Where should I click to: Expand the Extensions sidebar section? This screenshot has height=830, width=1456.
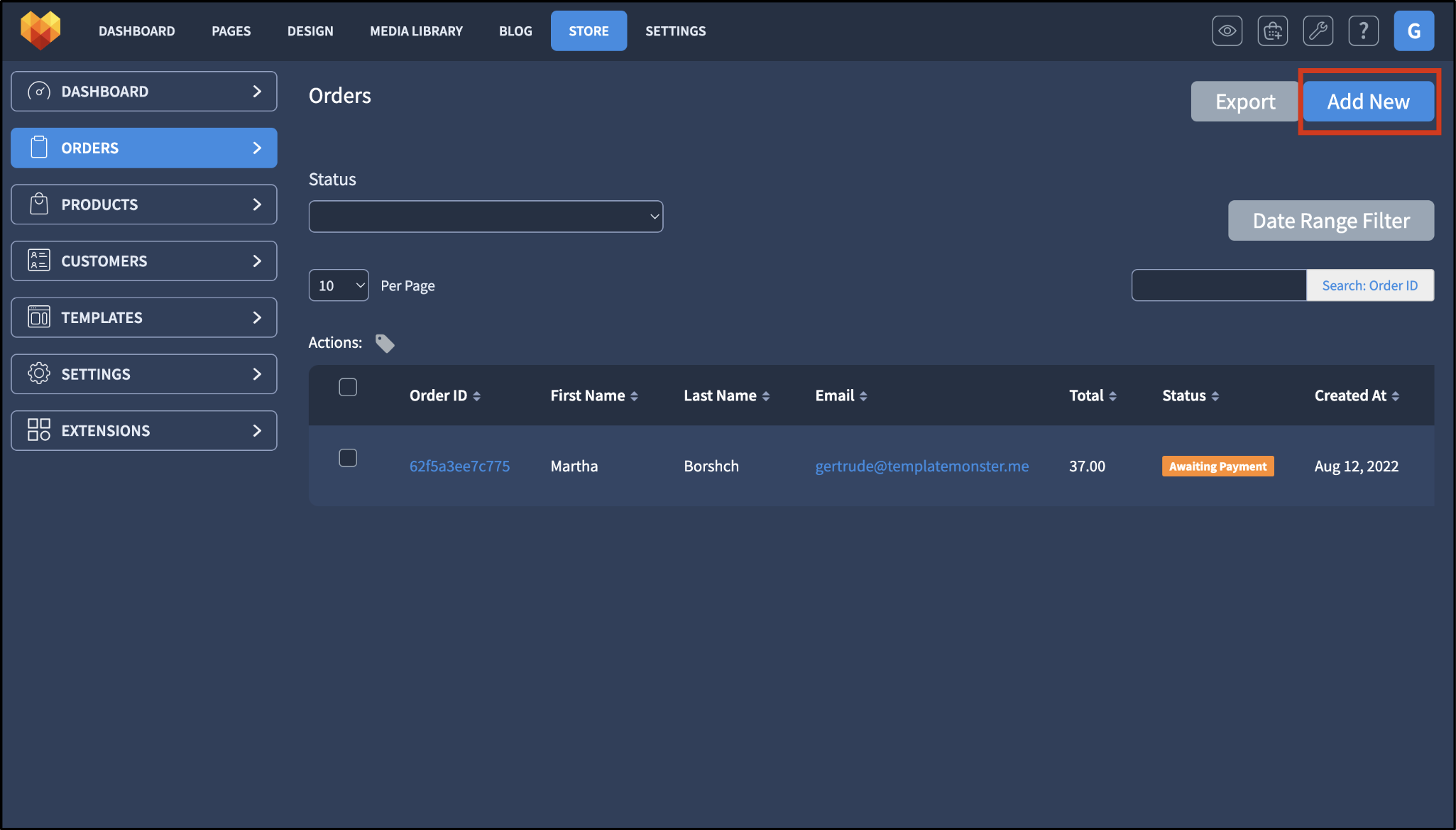coord(143,430)
